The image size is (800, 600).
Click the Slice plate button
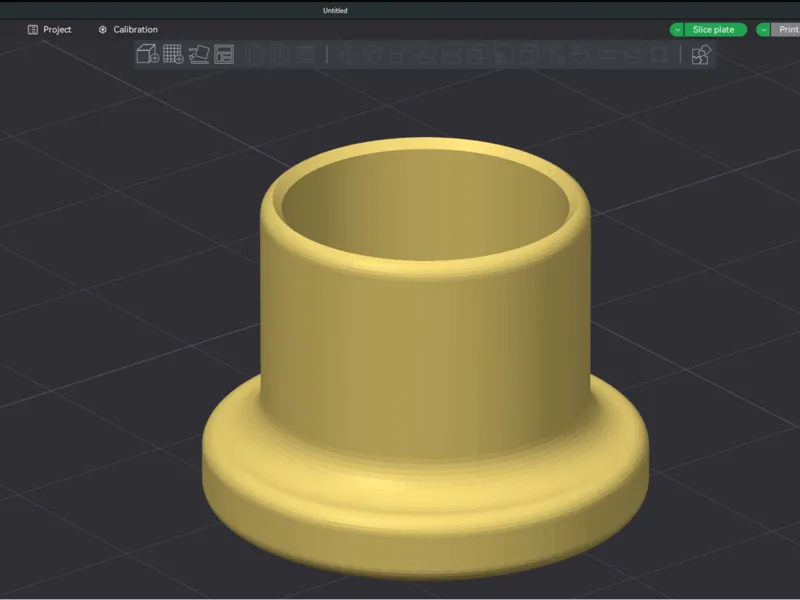point(714,30)
